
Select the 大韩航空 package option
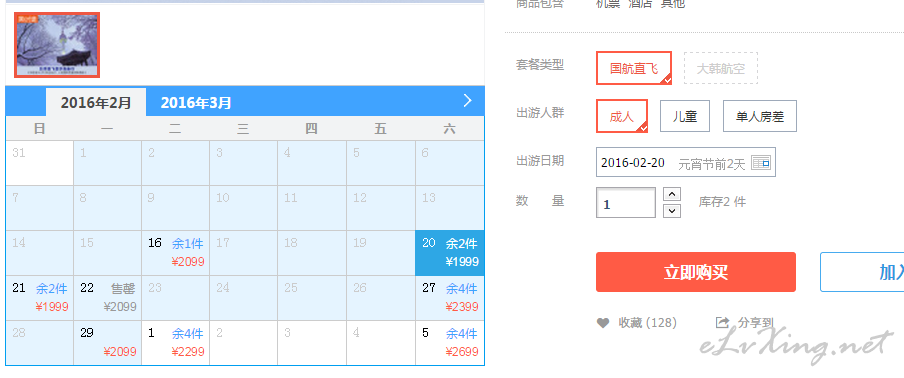pos(721,69)
